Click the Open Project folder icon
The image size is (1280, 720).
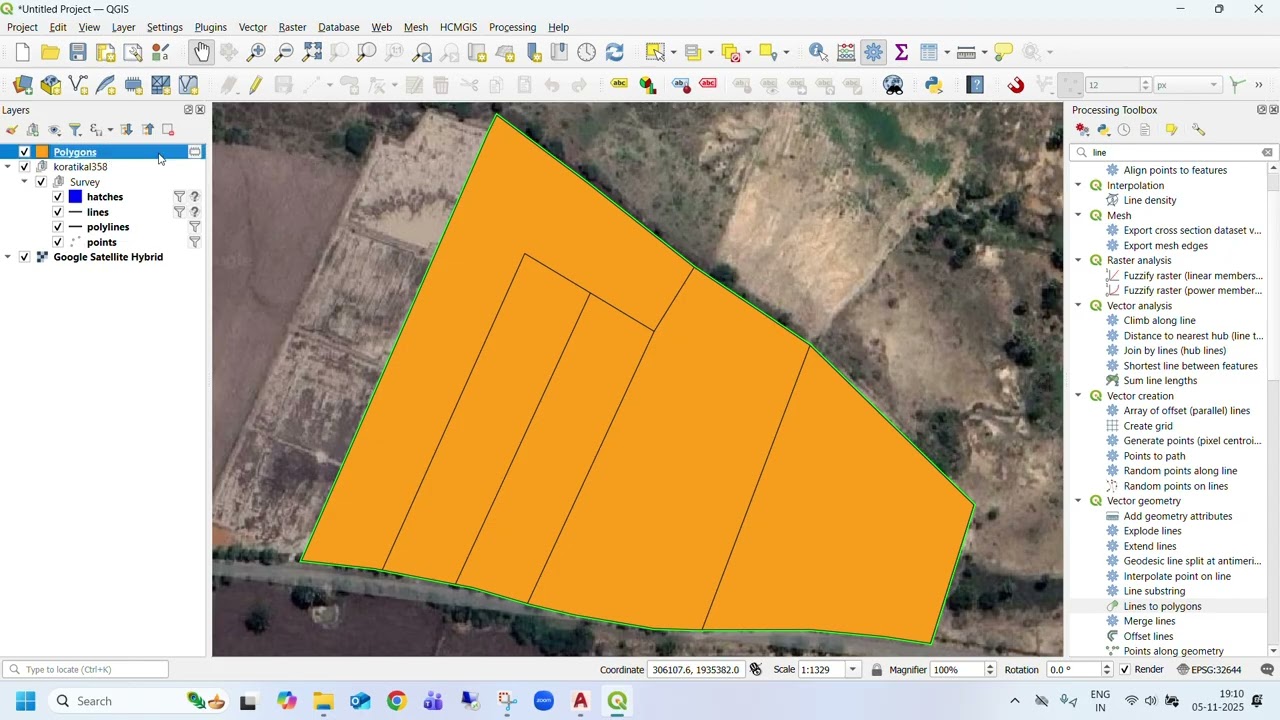[x=50, y=52]
